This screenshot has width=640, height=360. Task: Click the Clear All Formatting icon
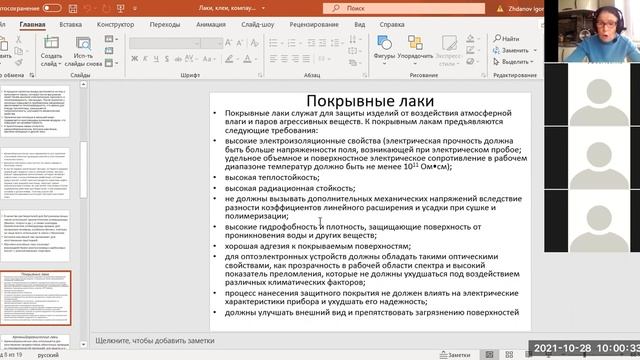click(254, 43)
